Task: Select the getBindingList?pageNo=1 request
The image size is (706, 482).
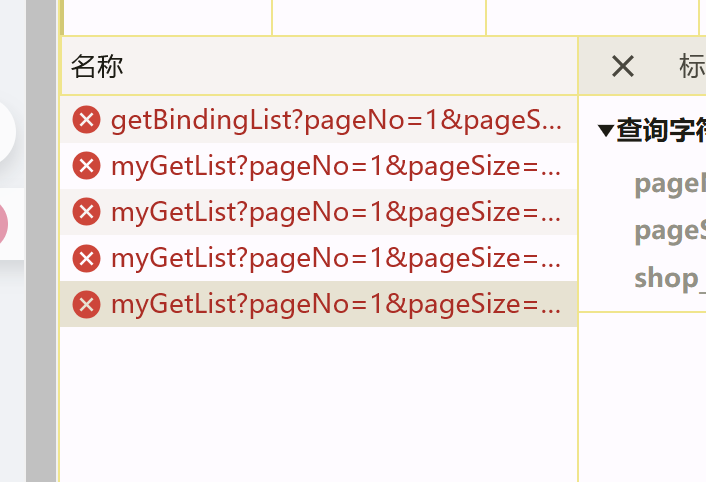Action: click(x=336, y=121)
